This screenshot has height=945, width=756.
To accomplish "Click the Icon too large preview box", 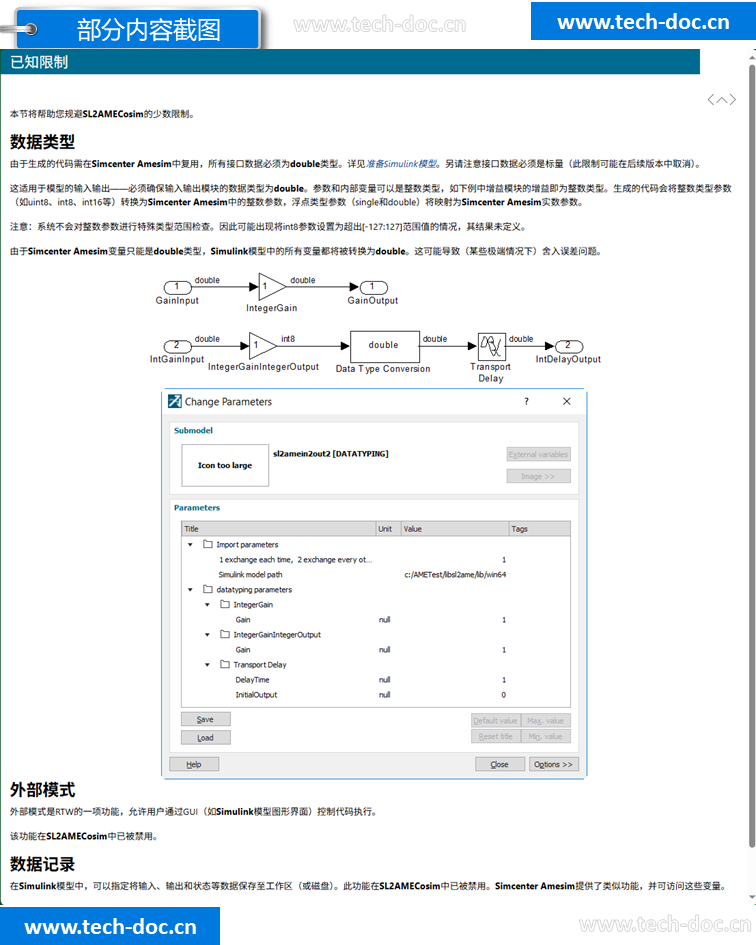I will pyautogui.click(x=225, y=465).
